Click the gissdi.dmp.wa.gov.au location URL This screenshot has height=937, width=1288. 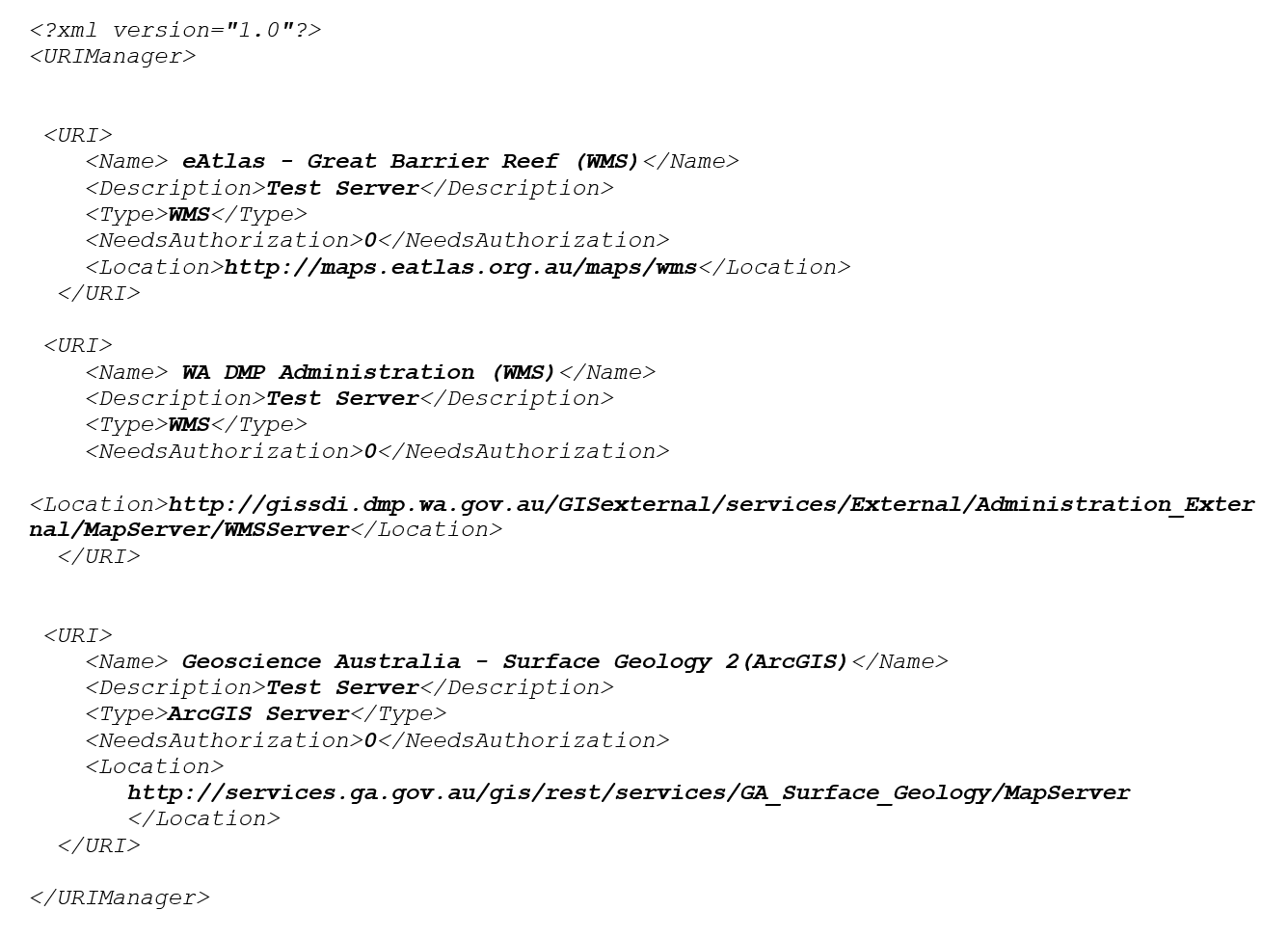point(643,517)
